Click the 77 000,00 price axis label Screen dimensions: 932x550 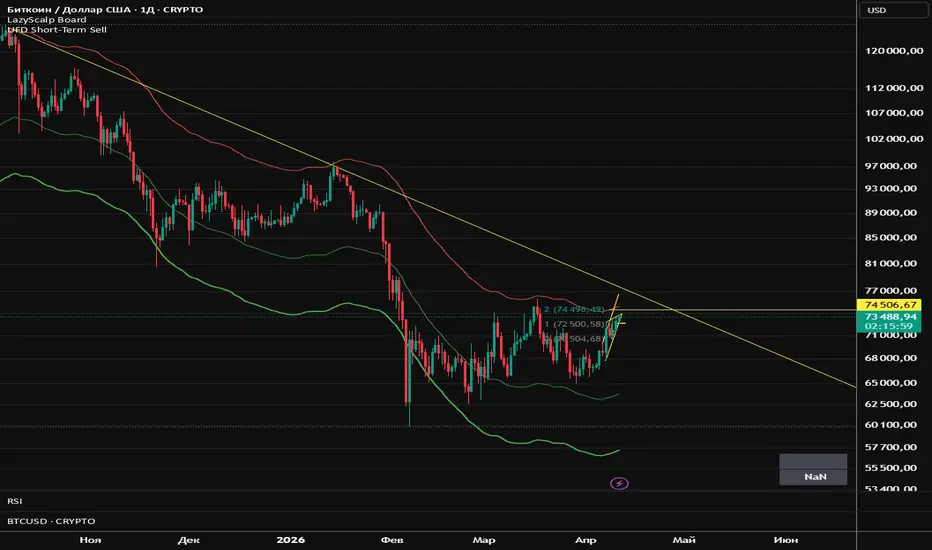coord(891,291)
